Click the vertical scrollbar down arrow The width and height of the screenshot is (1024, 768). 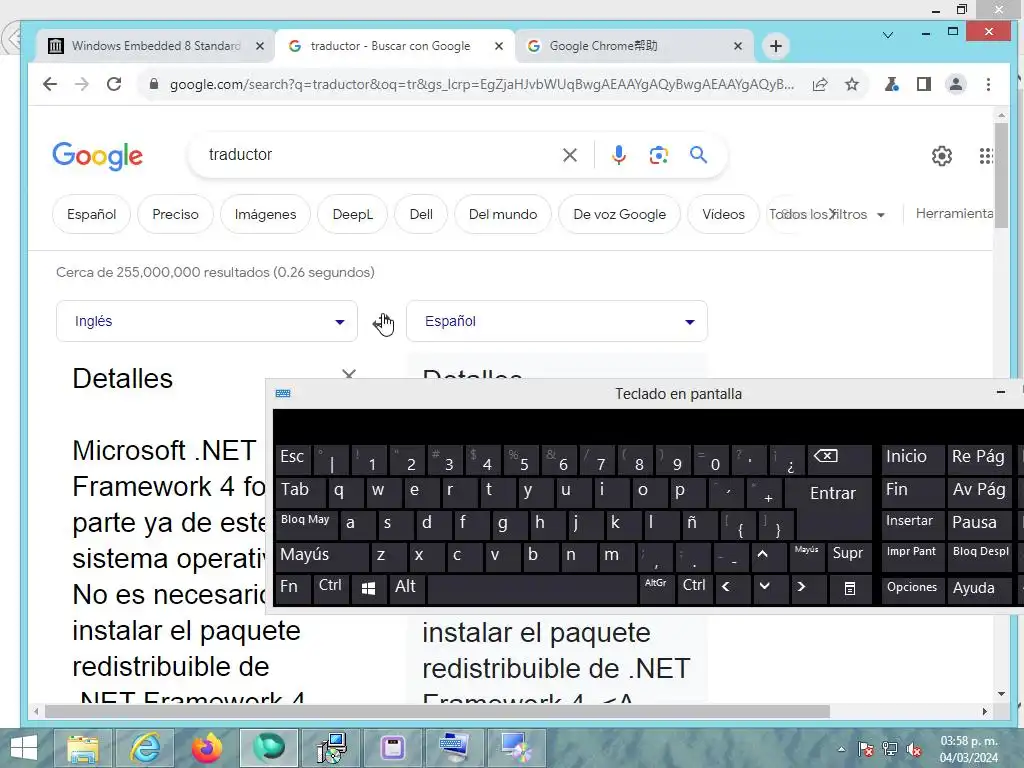click(1001, 694)
